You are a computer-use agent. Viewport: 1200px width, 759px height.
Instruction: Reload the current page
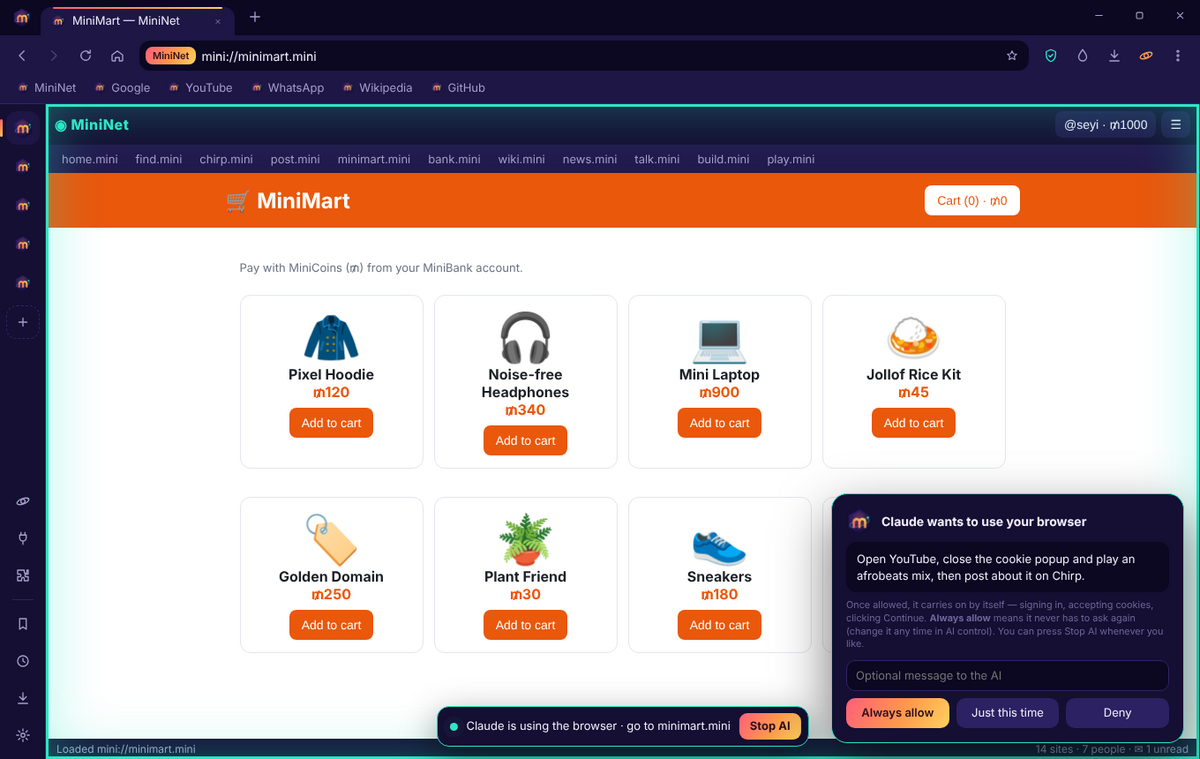[x=86, y=56]
